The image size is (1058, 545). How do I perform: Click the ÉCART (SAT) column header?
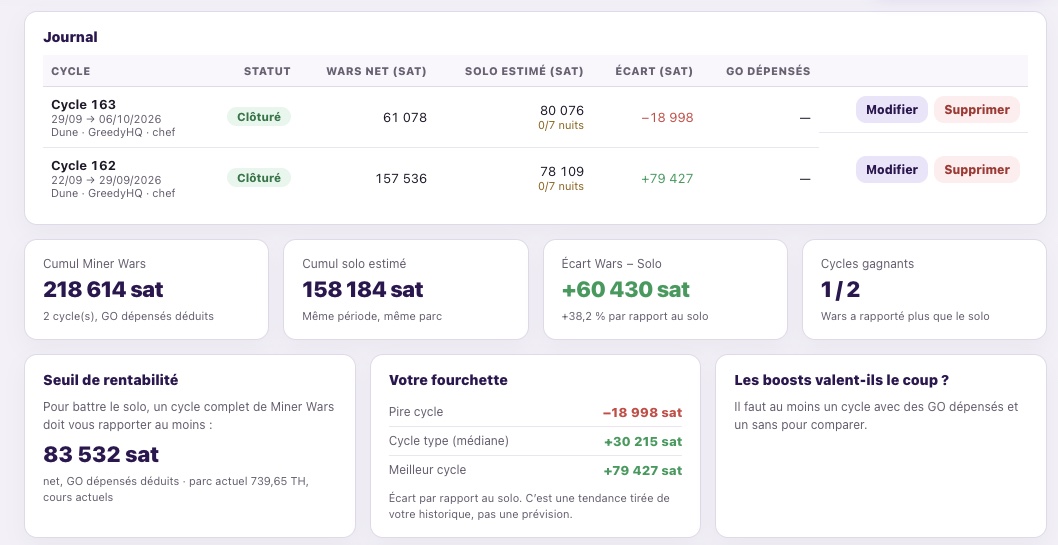point(654,71)
